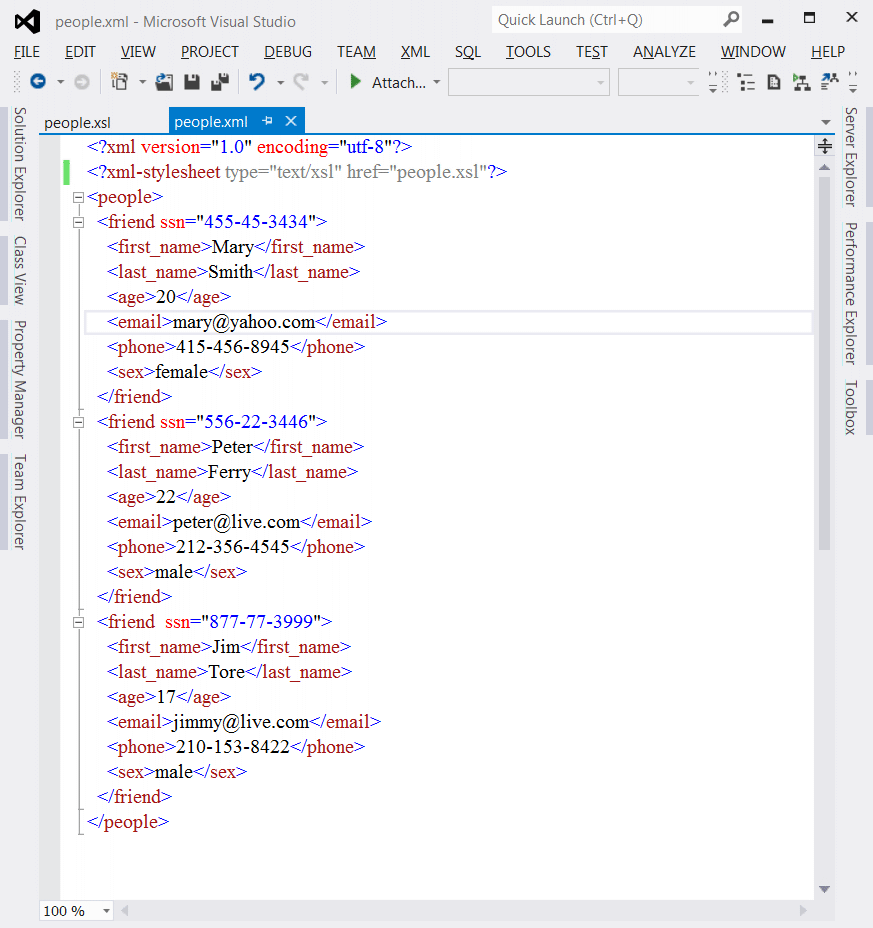Click the Navigate Forward arrow icon

(x=82, y=82)
